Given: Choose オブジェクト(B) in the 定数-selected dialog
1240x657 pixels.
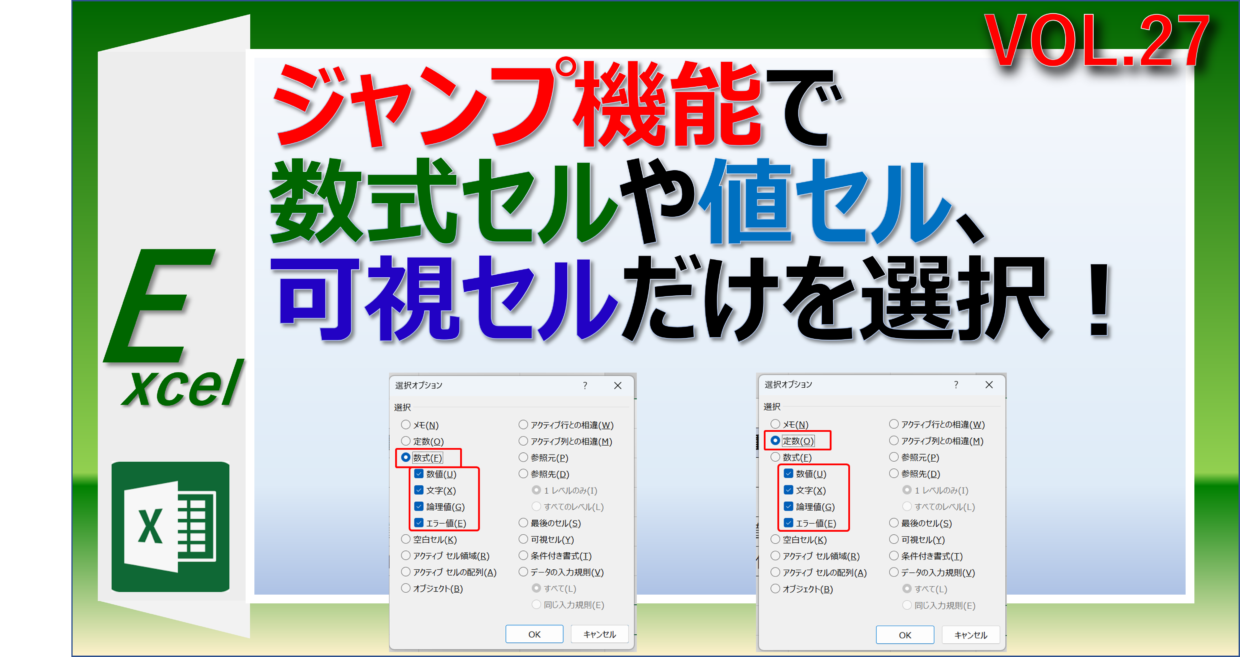Looking at the screenshot, I should tap(775, 589).
